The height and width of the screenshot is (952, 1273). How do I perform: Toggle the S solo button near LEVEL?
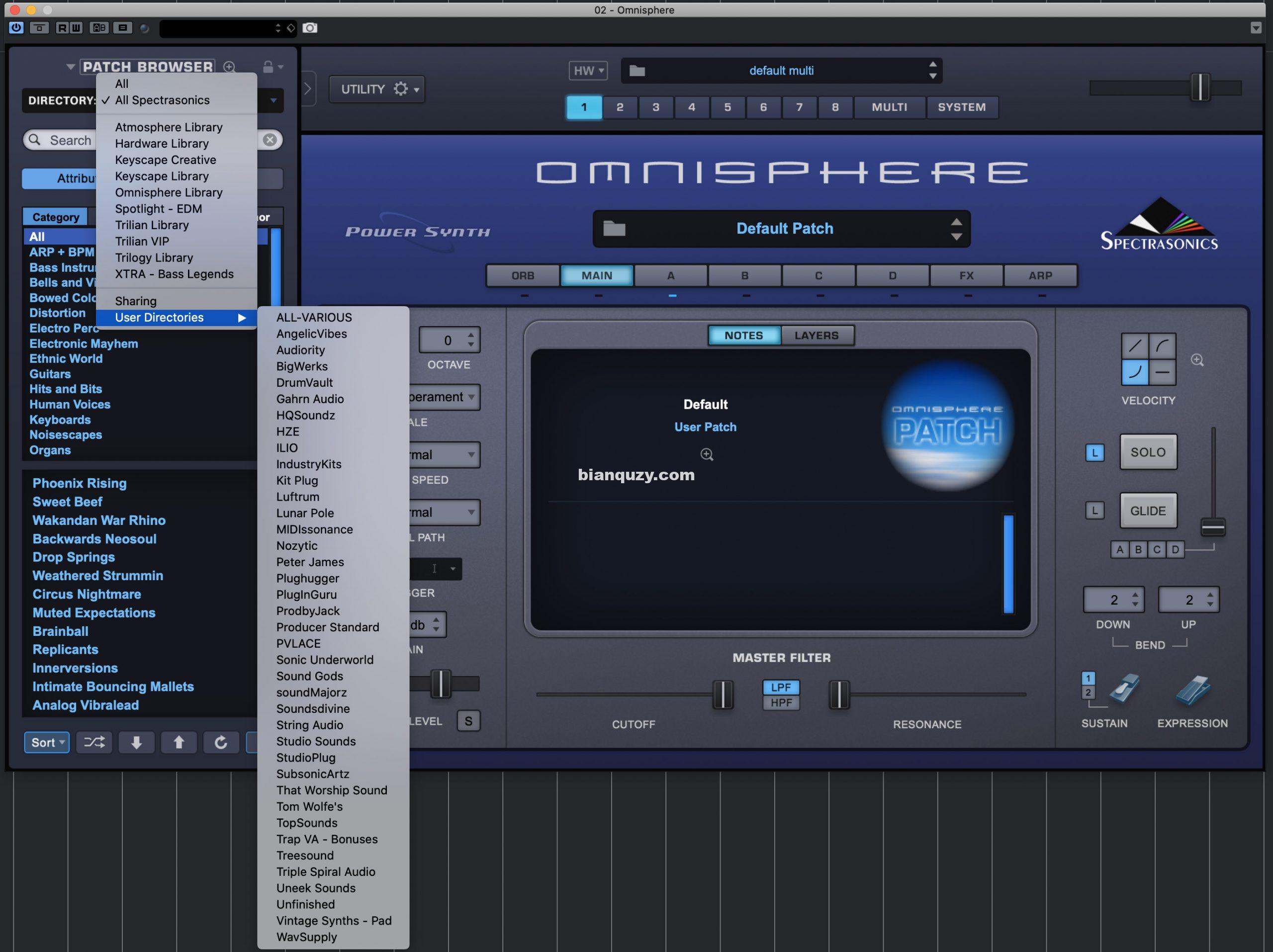468,721
